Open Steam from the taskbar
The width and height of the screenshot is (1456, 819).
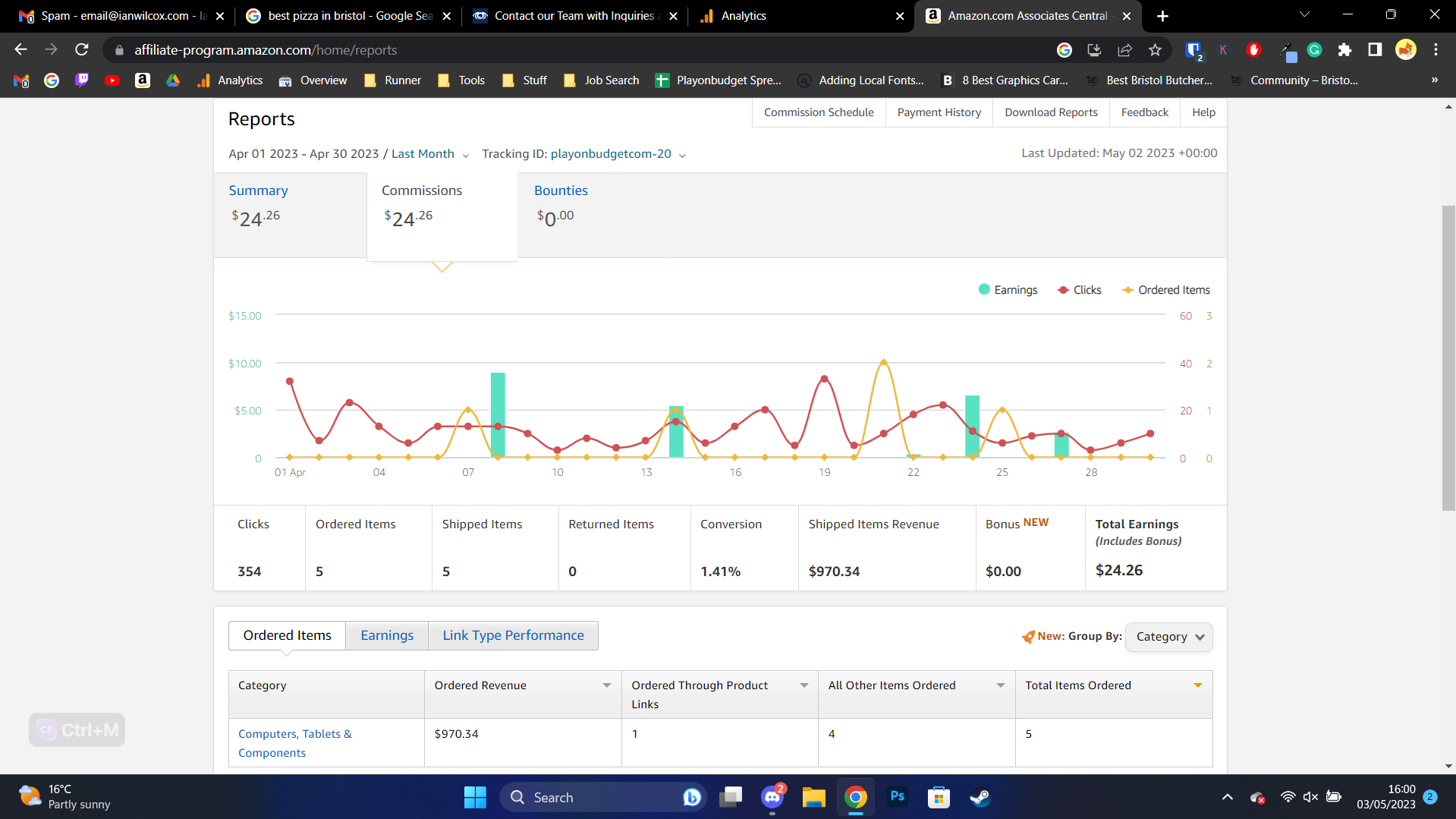pyautogui.click(x=980, y=797)
